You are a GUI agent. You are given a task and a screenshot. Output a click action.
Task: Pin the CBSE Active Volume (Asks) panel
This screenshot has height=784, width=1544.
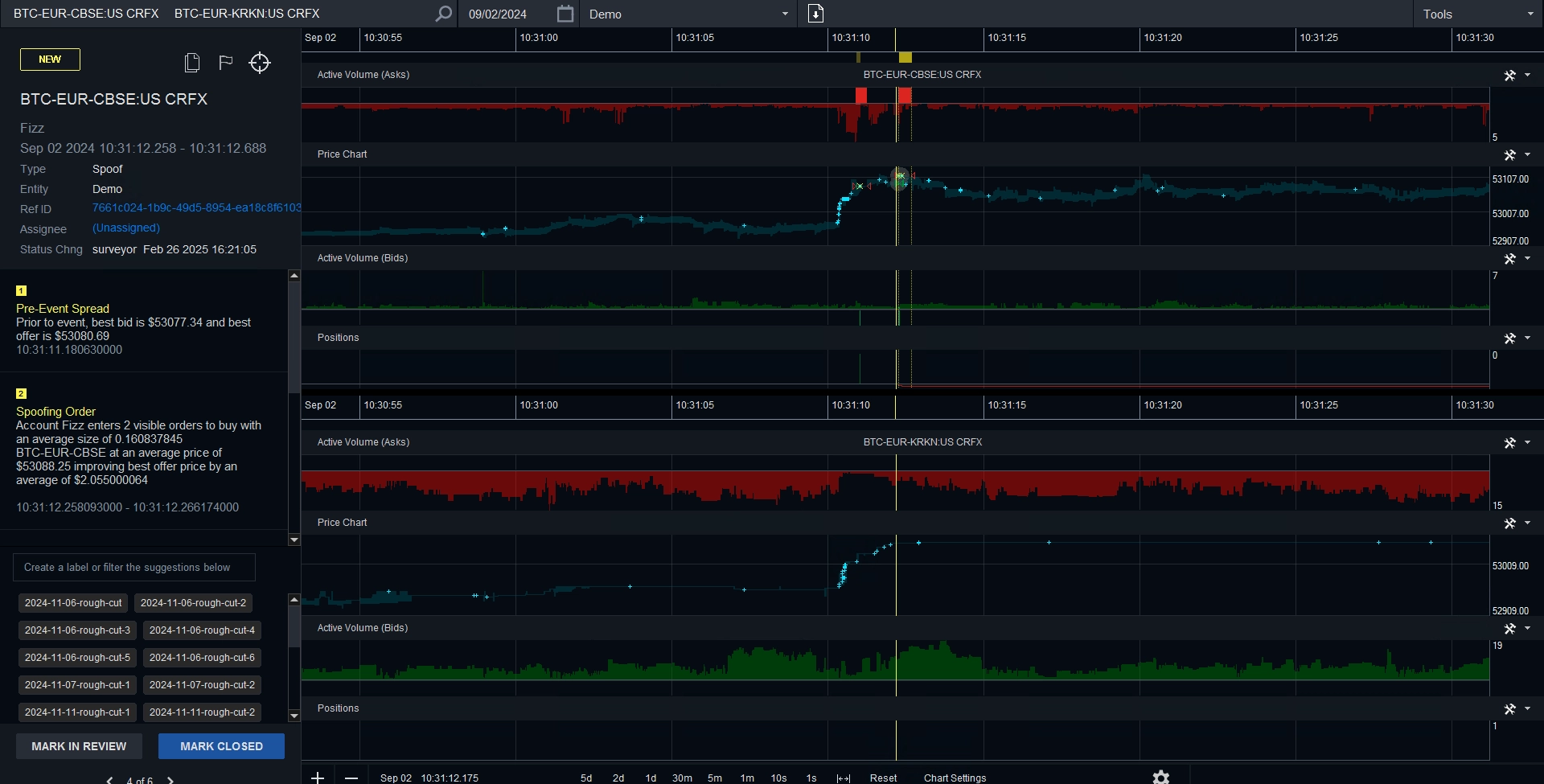(x=1509, y=75)
